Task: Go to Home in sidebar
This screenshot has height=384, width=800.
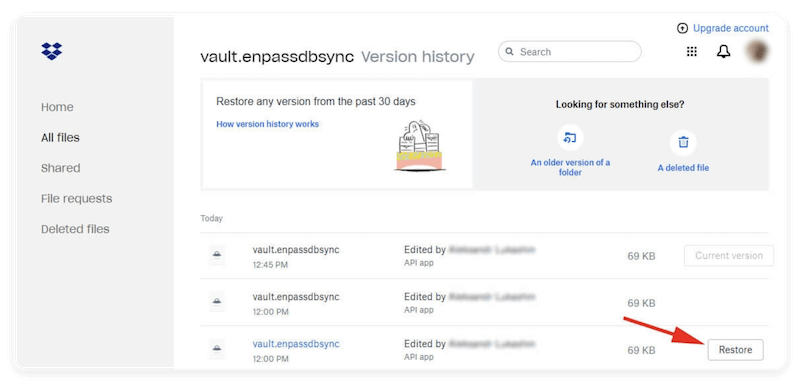Action: click(57, 107)
